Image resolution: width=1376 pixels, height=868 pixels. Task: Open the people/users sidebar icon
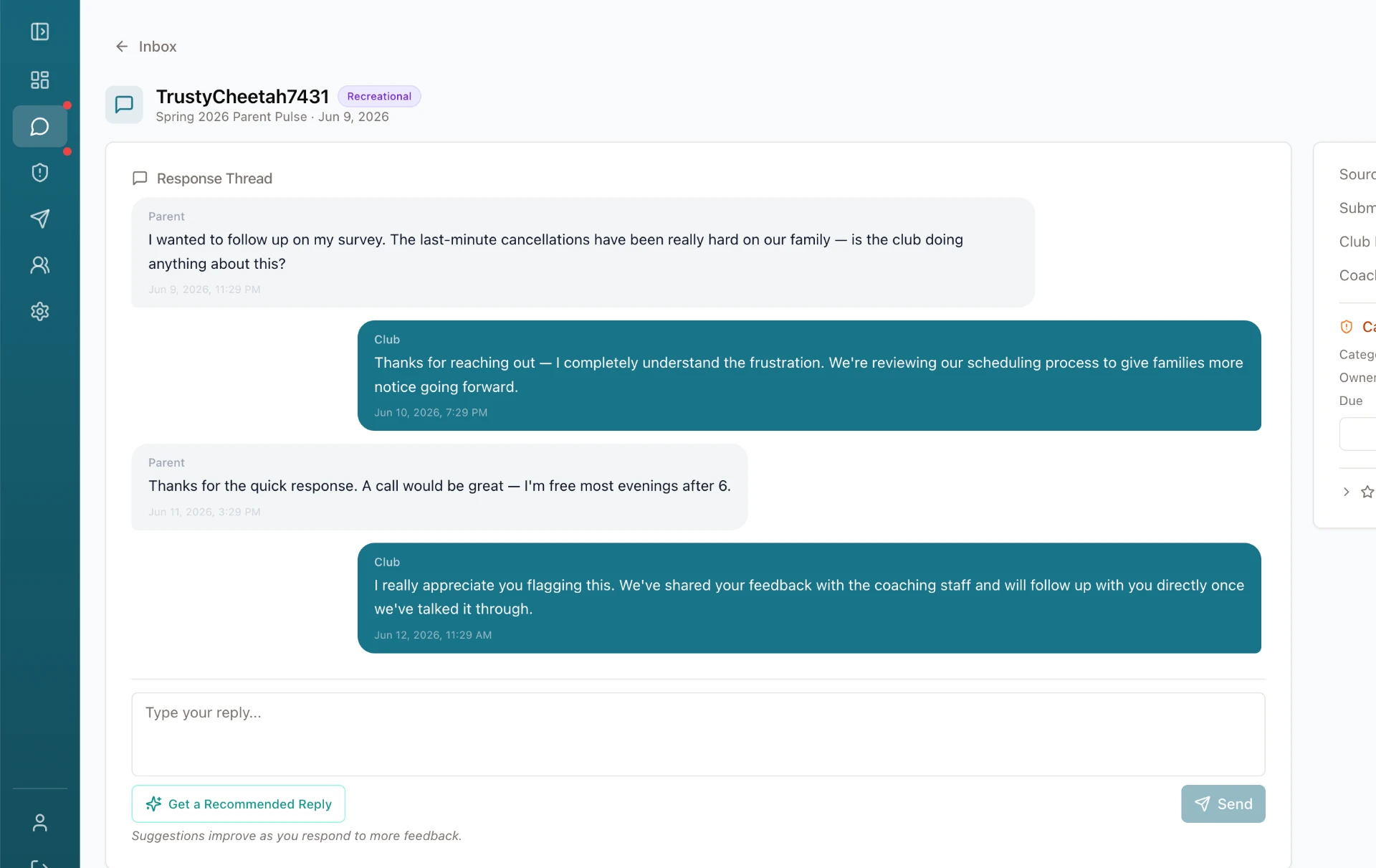(40, 265)
